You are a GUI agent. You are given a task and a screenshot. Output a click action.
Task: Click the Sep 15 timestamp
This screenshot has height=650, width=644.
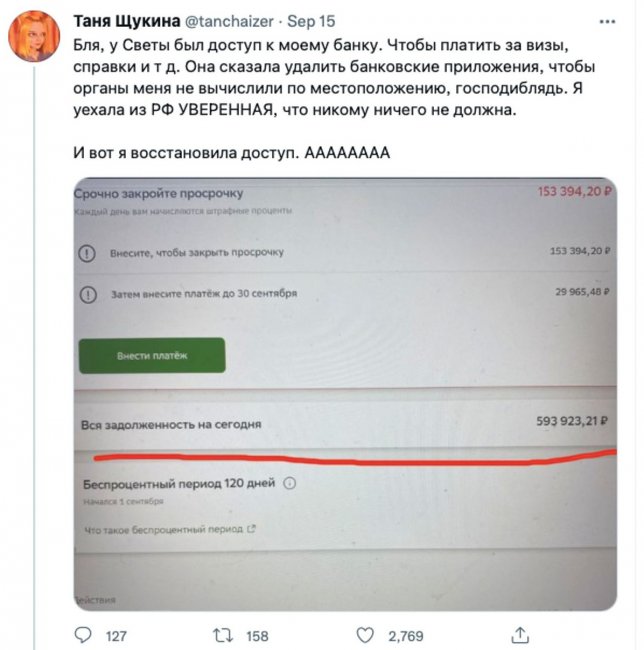coord(311,21)
